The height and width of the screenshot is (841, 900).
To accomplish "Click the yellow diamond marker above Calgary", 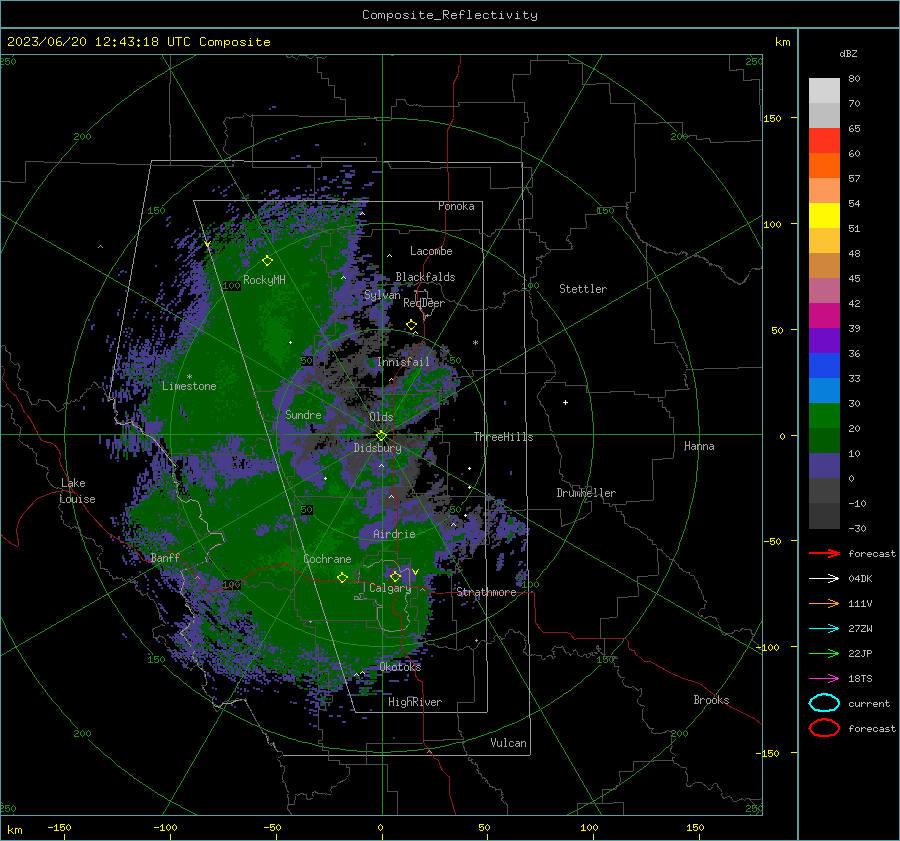I will (395, 576).
